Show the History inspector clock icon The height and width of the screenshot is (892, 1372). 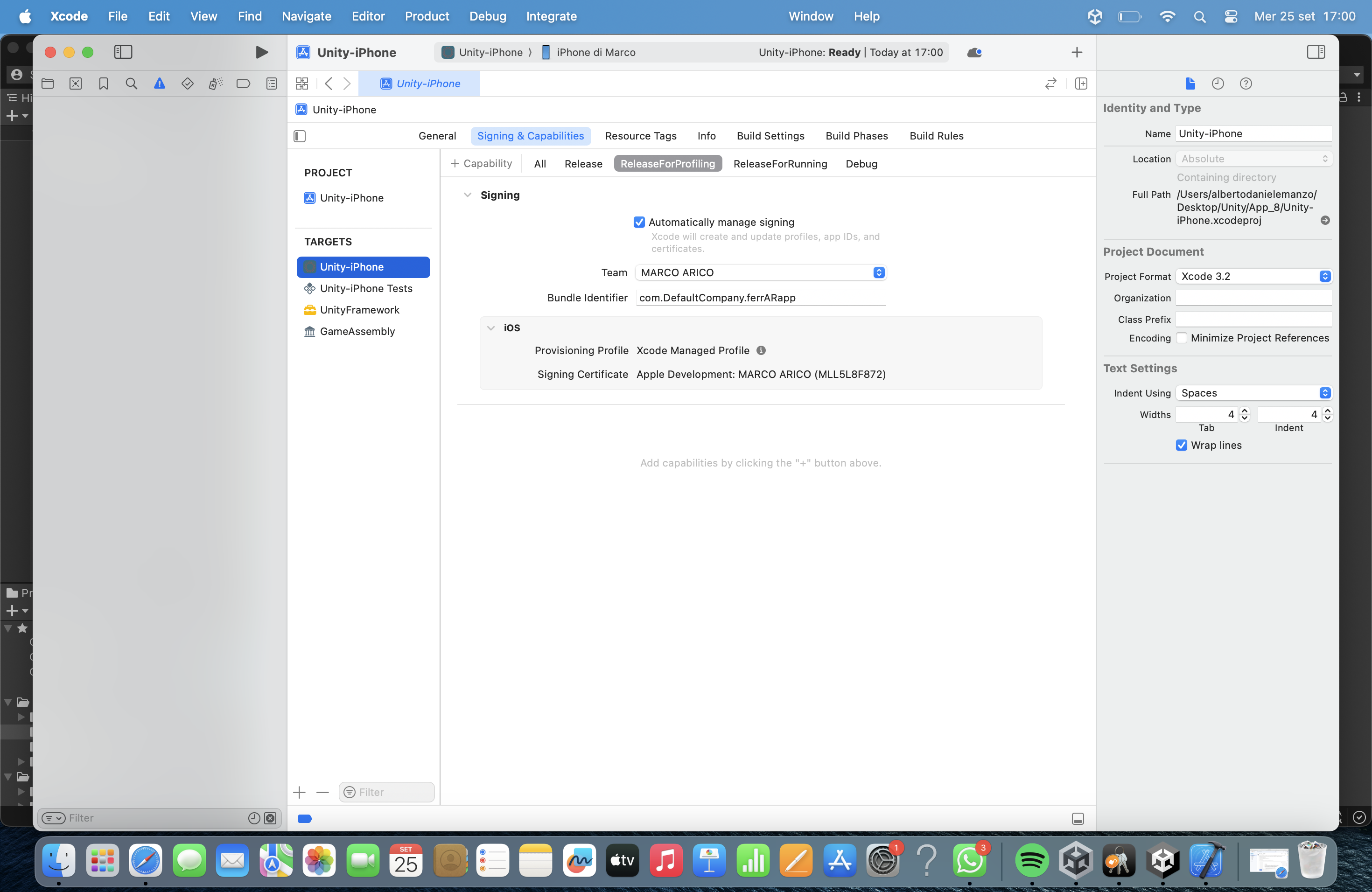pos(1218,84)
